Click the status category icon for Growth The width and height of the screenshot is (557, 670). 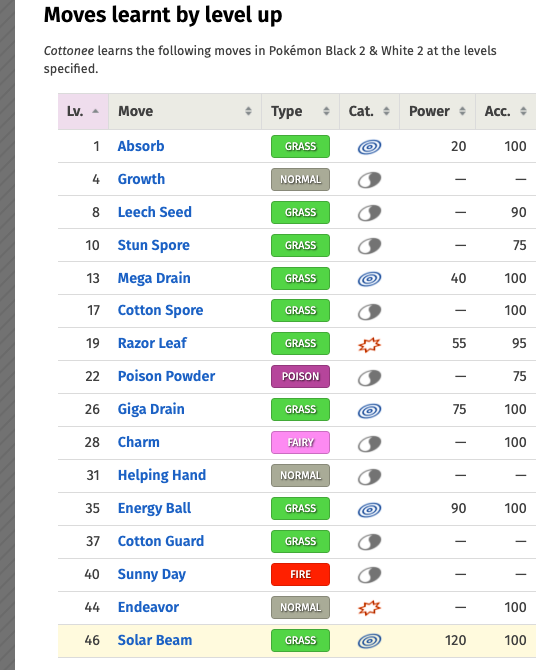369,179
